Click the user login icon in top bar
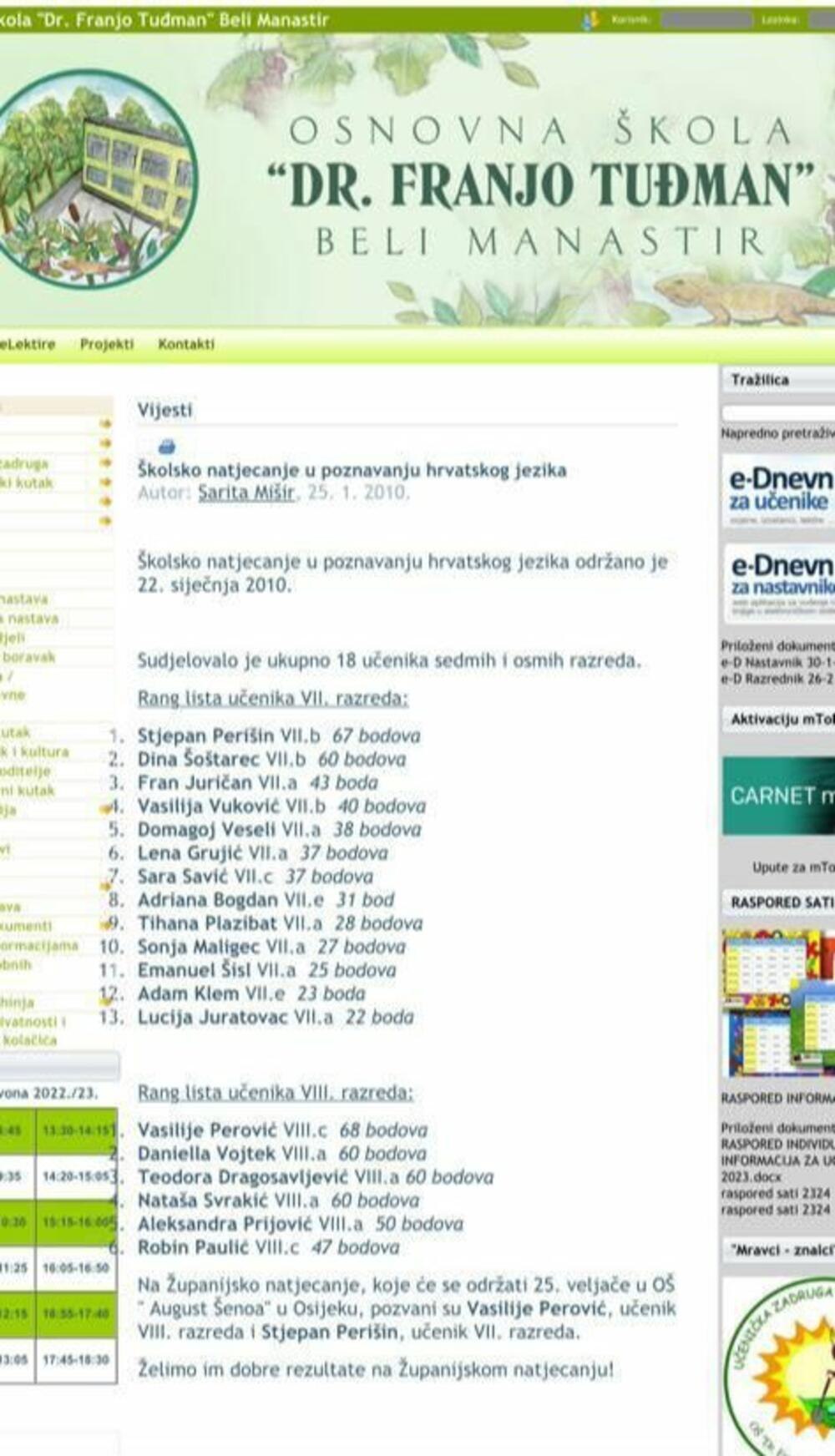Viewport: 835px width, 1456px height. (590, 20)
